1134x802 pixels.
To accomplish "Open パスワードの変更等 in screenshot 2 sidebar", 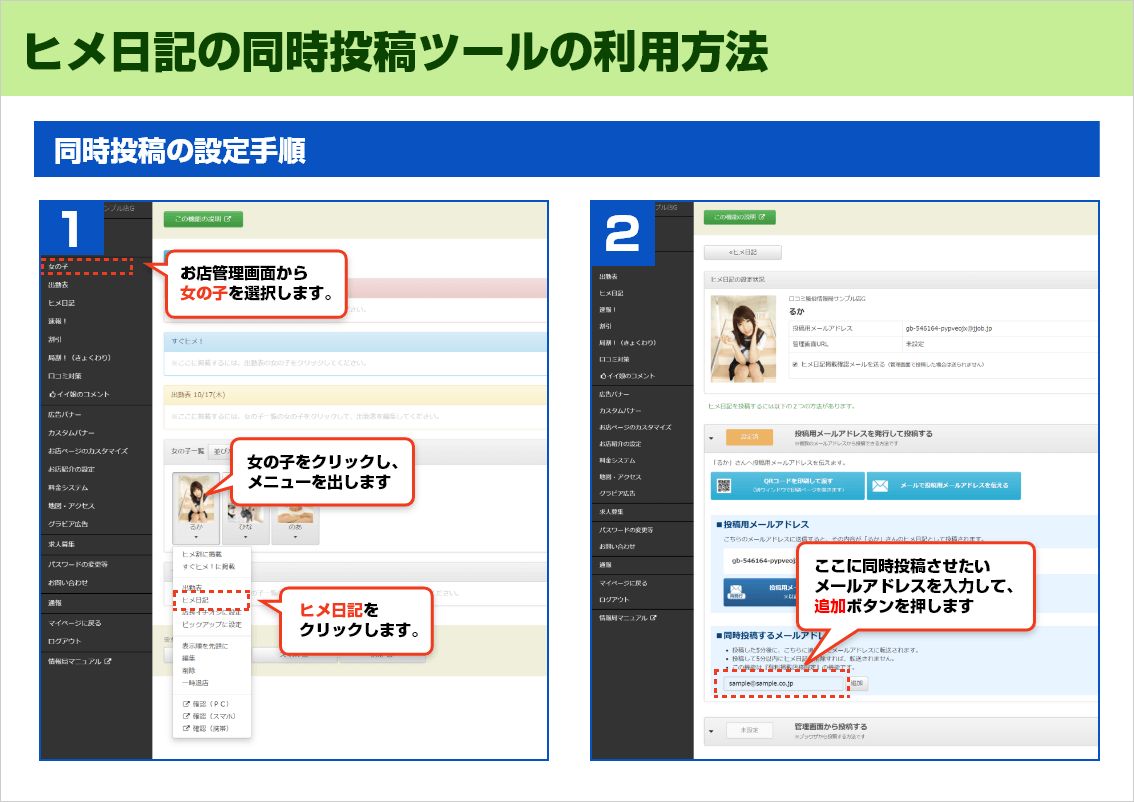I will coord(626,530).
